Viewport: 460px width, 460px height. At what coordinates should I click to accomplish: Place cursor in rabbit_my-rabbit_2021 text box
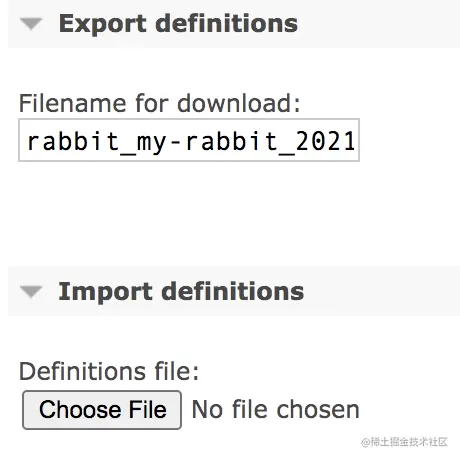click(189, 140)
